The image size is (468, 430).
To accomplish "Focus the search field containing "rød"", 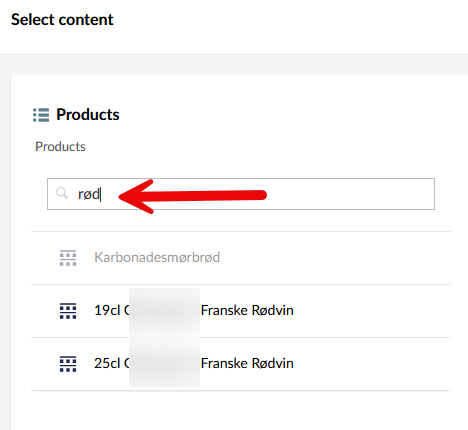I will point(241,194).
